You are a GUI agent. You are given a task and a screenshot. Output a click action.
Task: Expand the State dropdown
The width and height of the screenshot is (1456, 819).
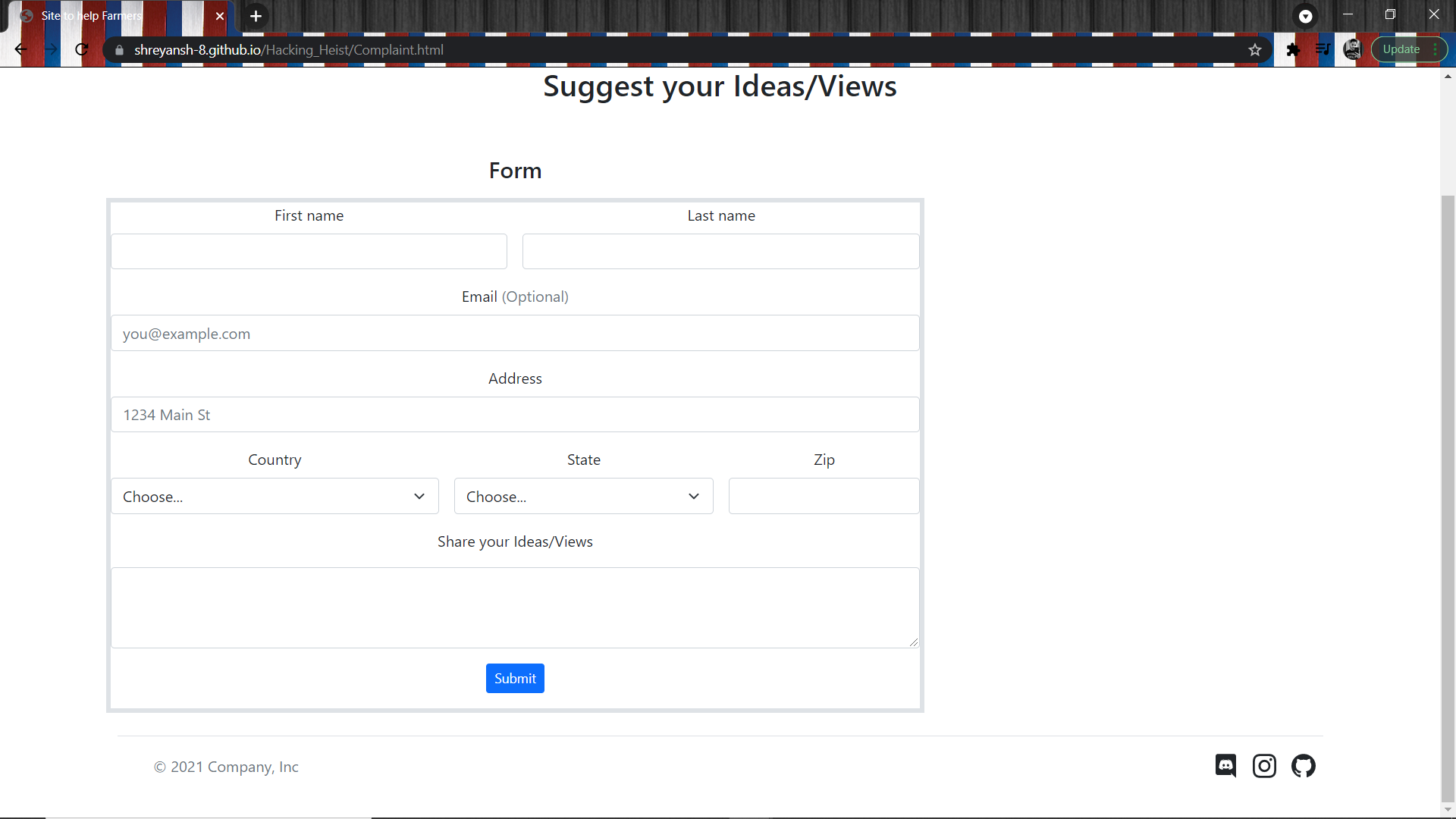(x=583, y=497)
